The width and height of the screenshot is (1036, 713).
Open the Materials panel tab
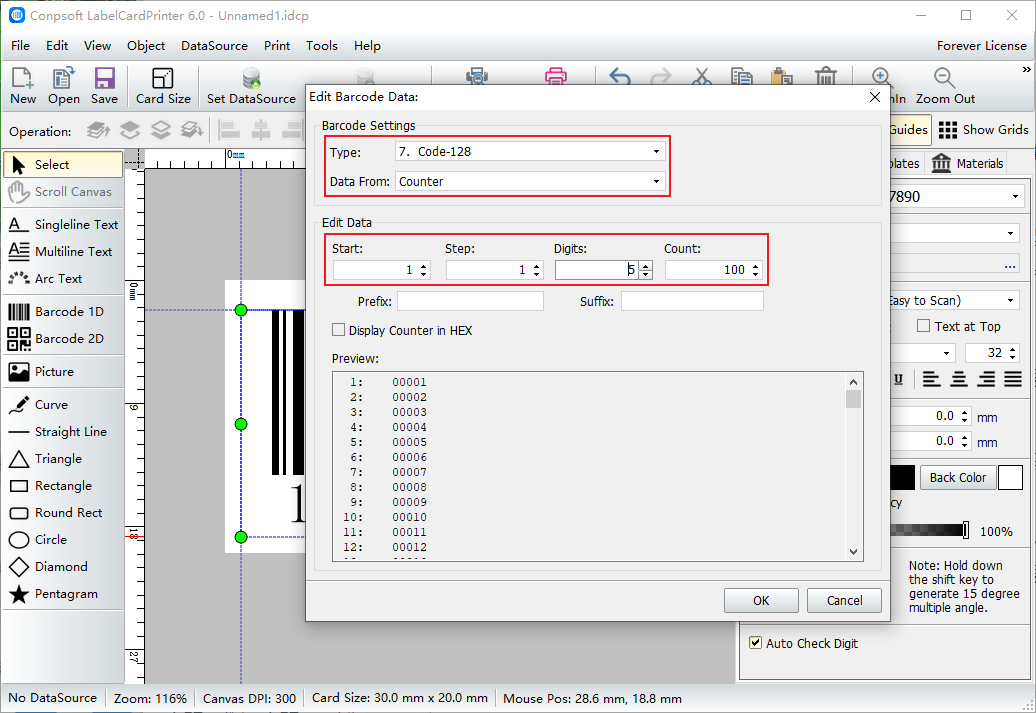[x=968, y=163]
